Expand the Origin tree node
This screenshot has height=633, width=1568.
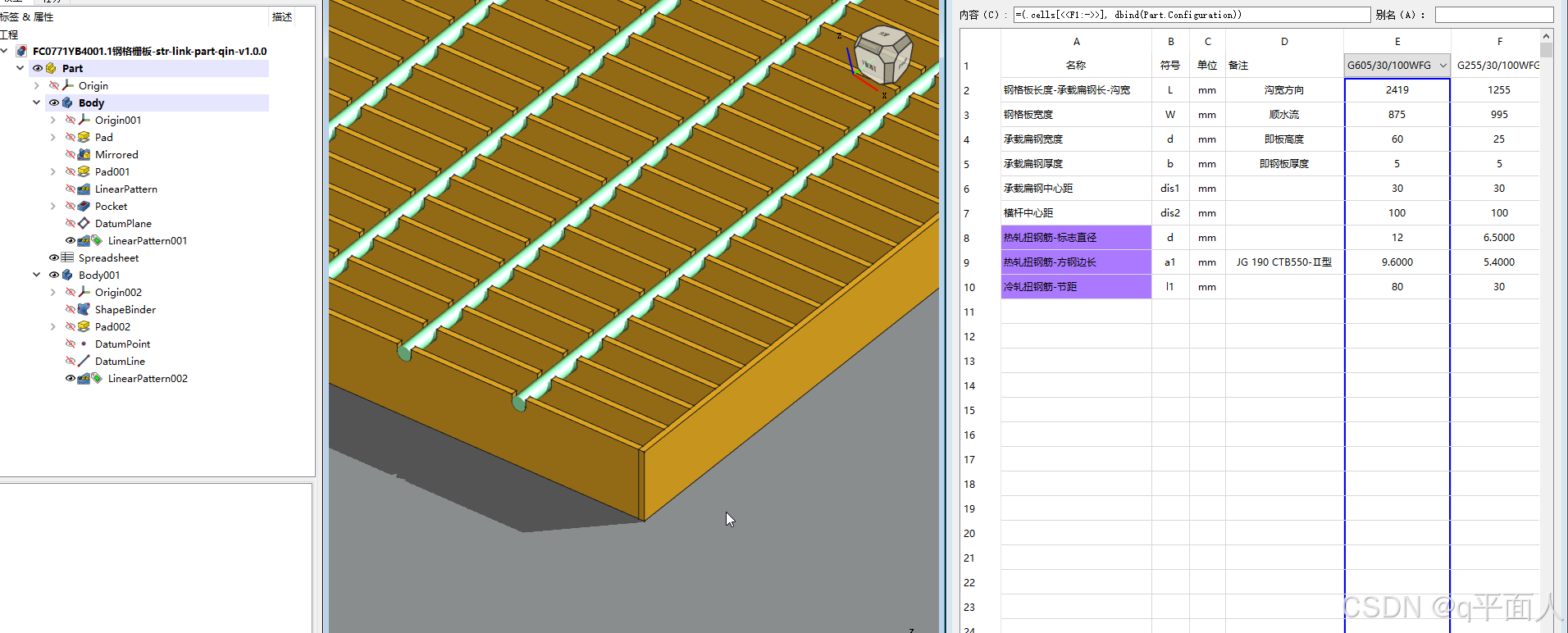tap(37, 85)
